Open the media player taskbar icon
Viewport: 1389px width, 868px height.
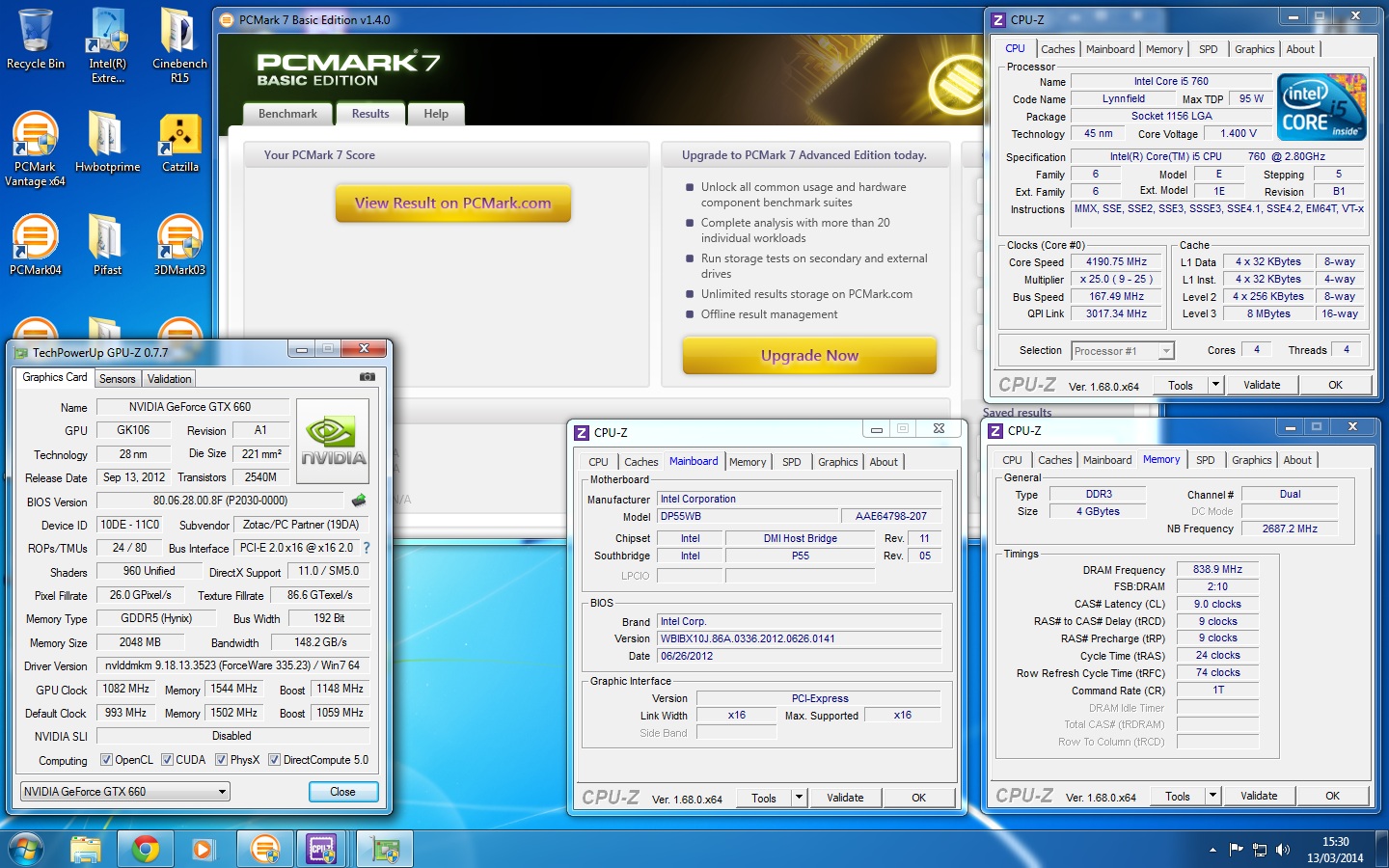tap(203, 849)
